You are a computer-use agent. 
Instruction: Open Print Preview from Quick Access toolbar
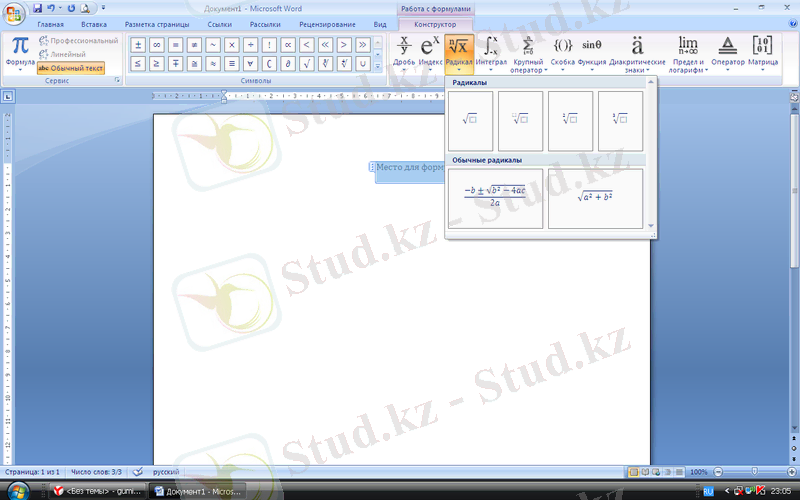[85, 8]
